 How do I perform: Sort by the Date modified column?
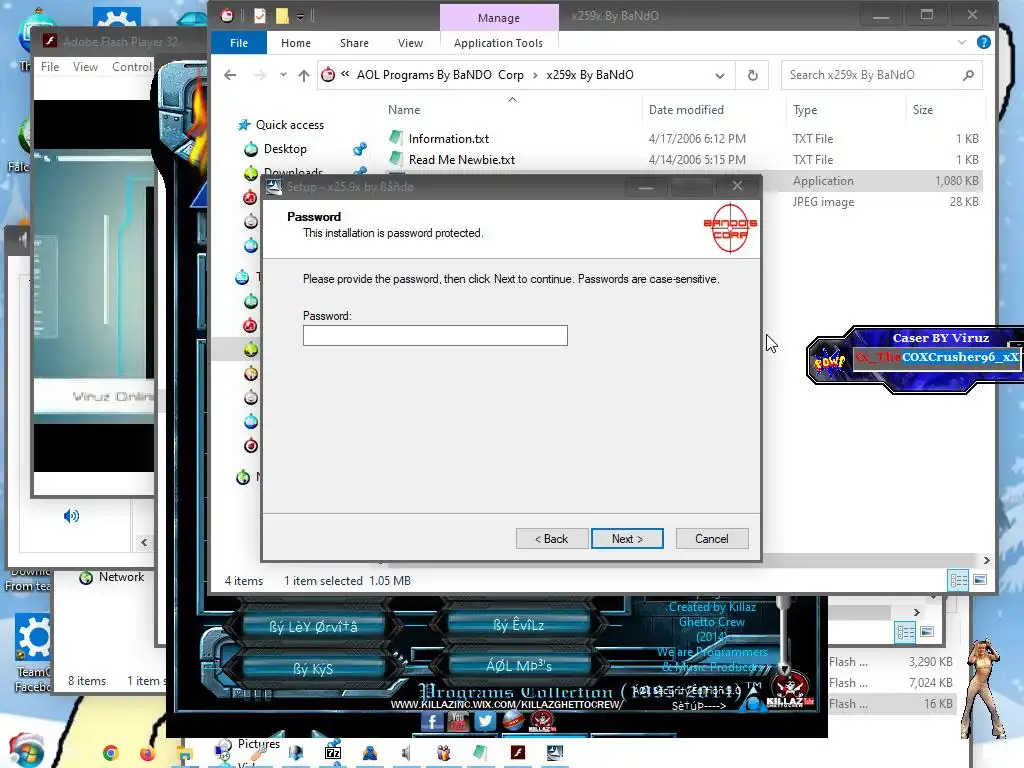click(x=686, y=110)
